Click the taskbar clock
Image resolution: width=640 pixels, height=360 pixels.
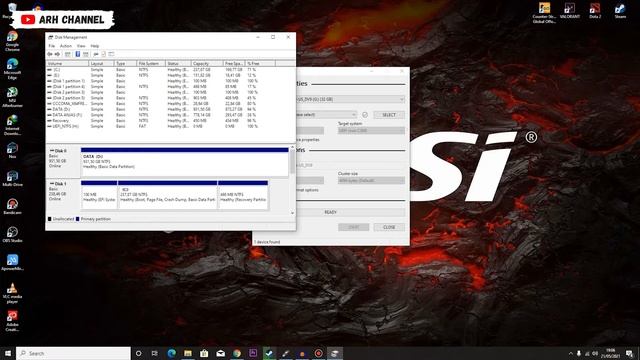click(x=611, y=353)
